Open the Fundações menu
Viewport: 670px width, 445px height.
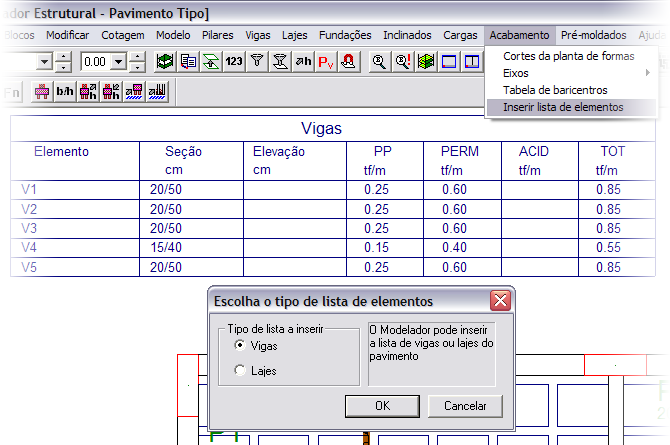click(x=345, y=35)
